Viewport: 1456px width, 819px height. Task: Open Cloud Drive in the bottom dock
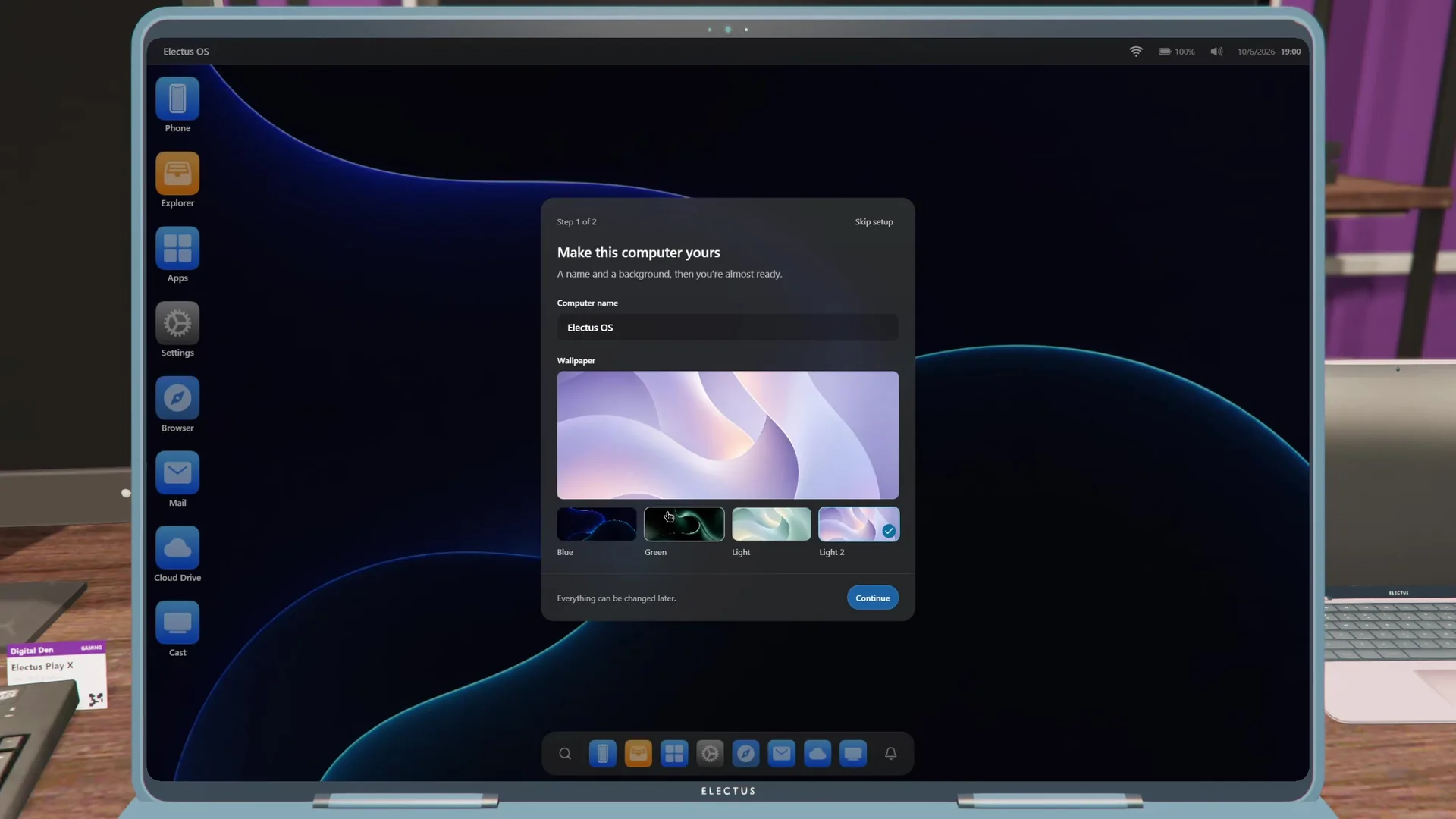pyautogui.click(x=817, y=754)
